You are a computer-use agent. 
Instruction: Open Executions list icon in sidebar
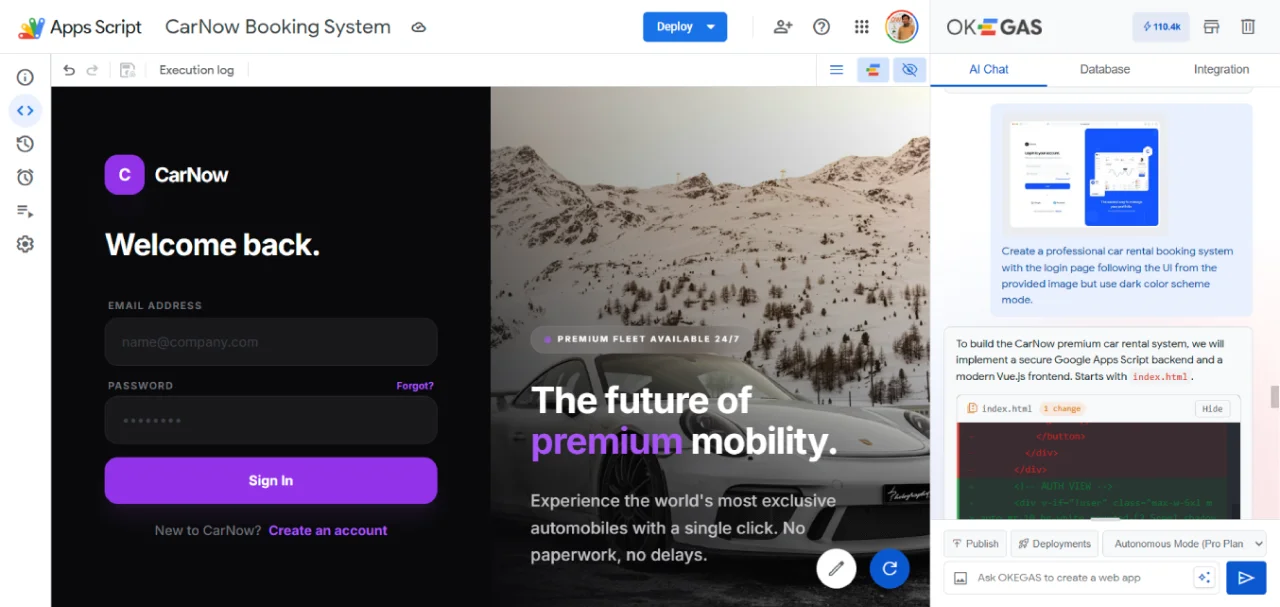(x=25, y=211)
